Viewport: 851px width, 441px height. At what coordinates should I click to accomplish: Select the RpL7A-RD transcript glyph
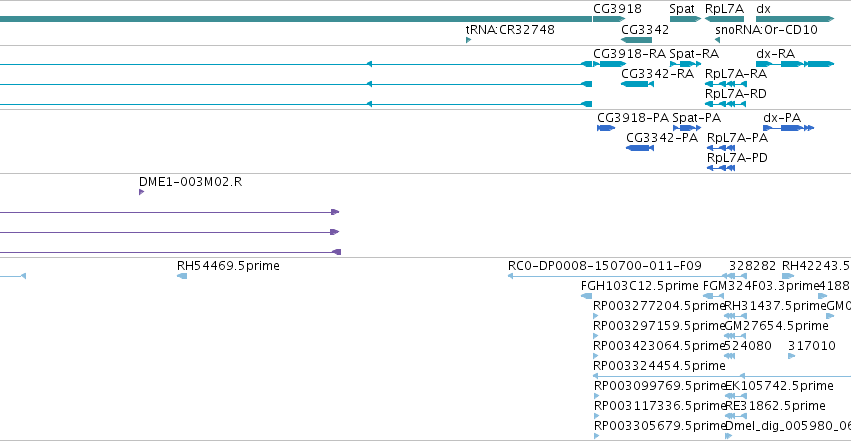pos(726,104)
